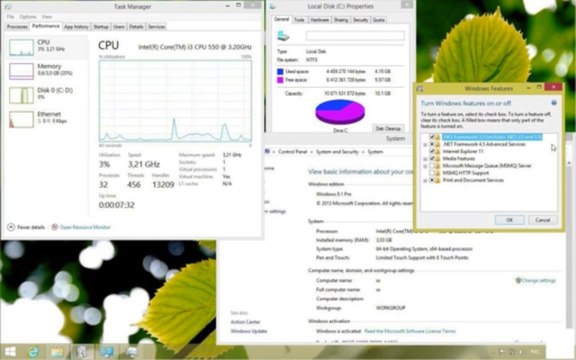This screenshot has width=576, height=360.
Task: Click the blue Used space color swatch
Action: pos(280,72)
